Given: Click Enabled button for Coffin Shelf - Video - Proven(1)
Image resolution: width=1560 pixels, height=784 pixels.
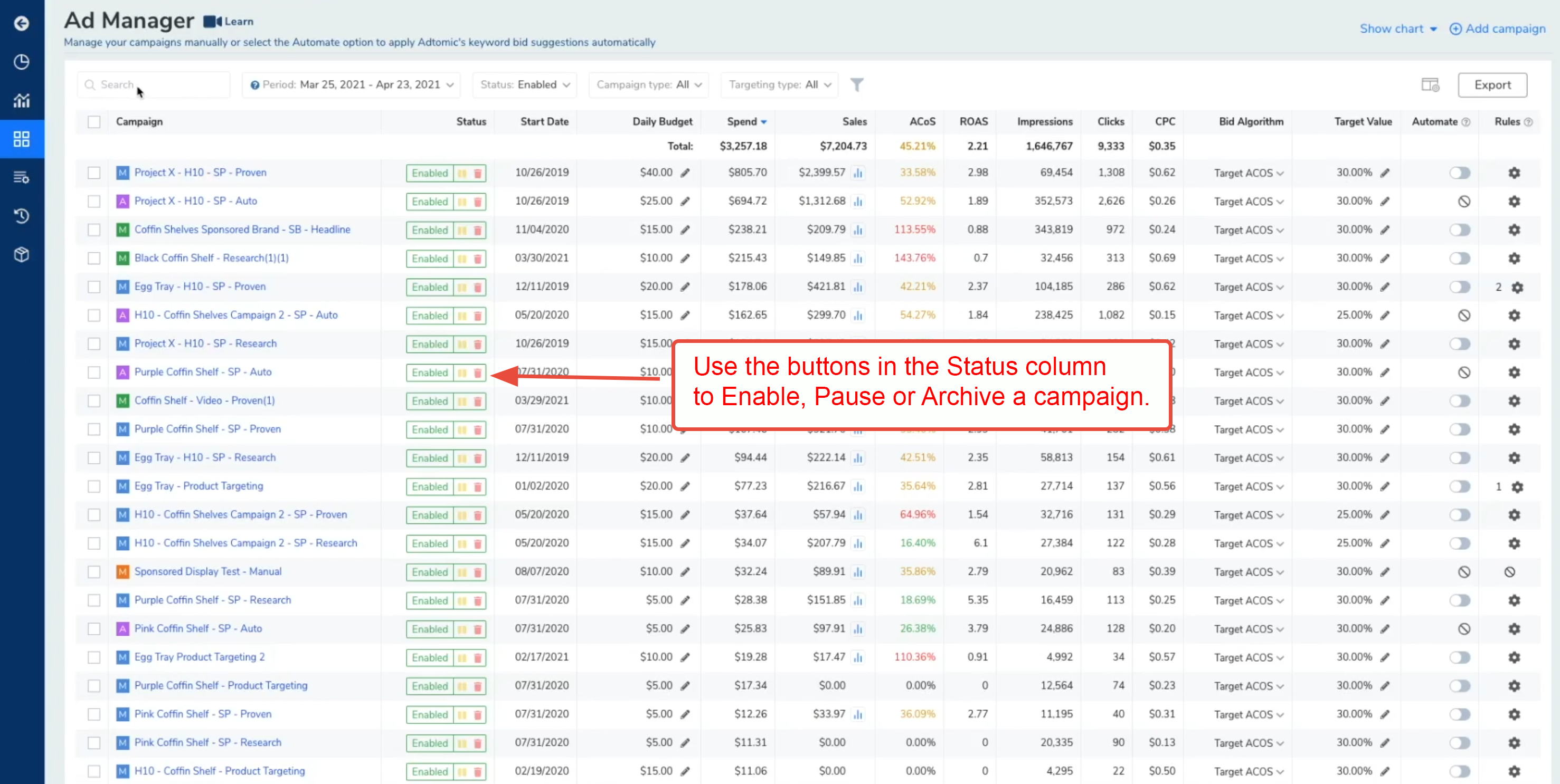Looking at the screenshot, I should coord(430,401).
